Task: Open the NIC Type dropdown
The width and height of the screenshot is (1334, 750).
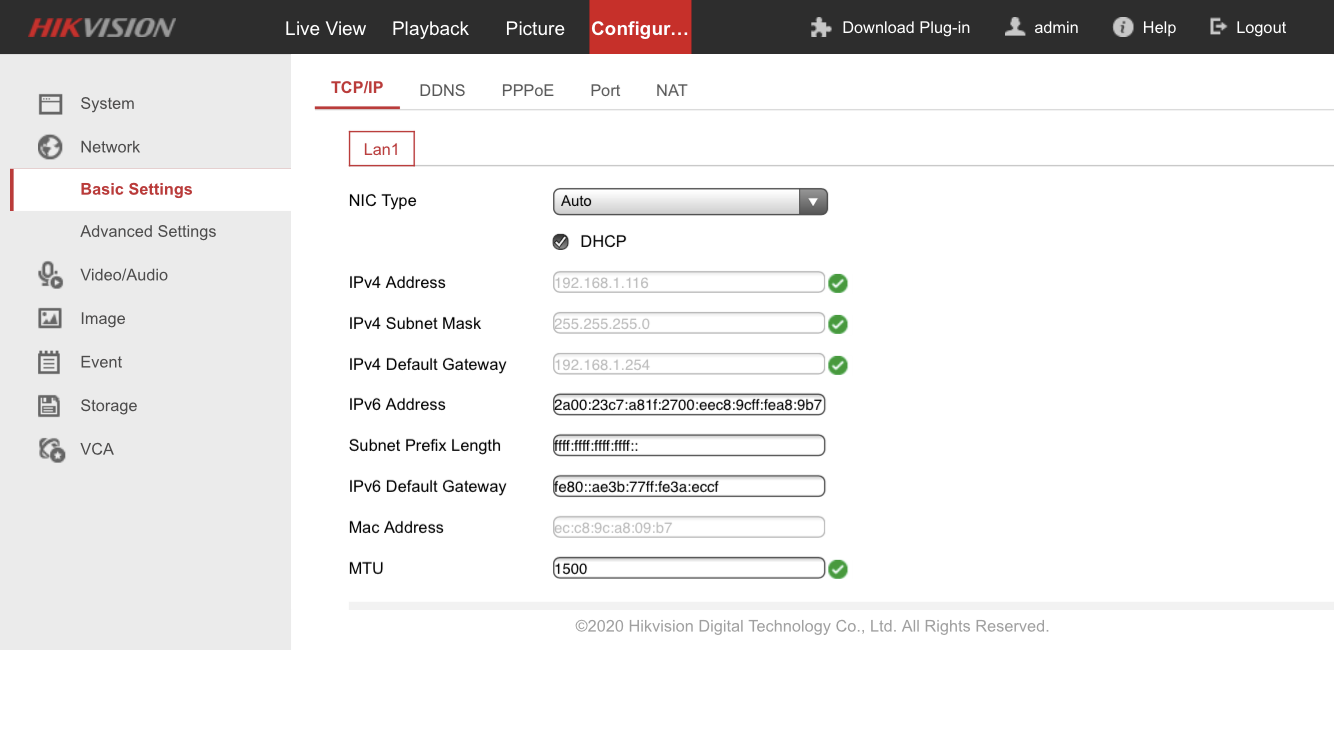Action: 690,201
